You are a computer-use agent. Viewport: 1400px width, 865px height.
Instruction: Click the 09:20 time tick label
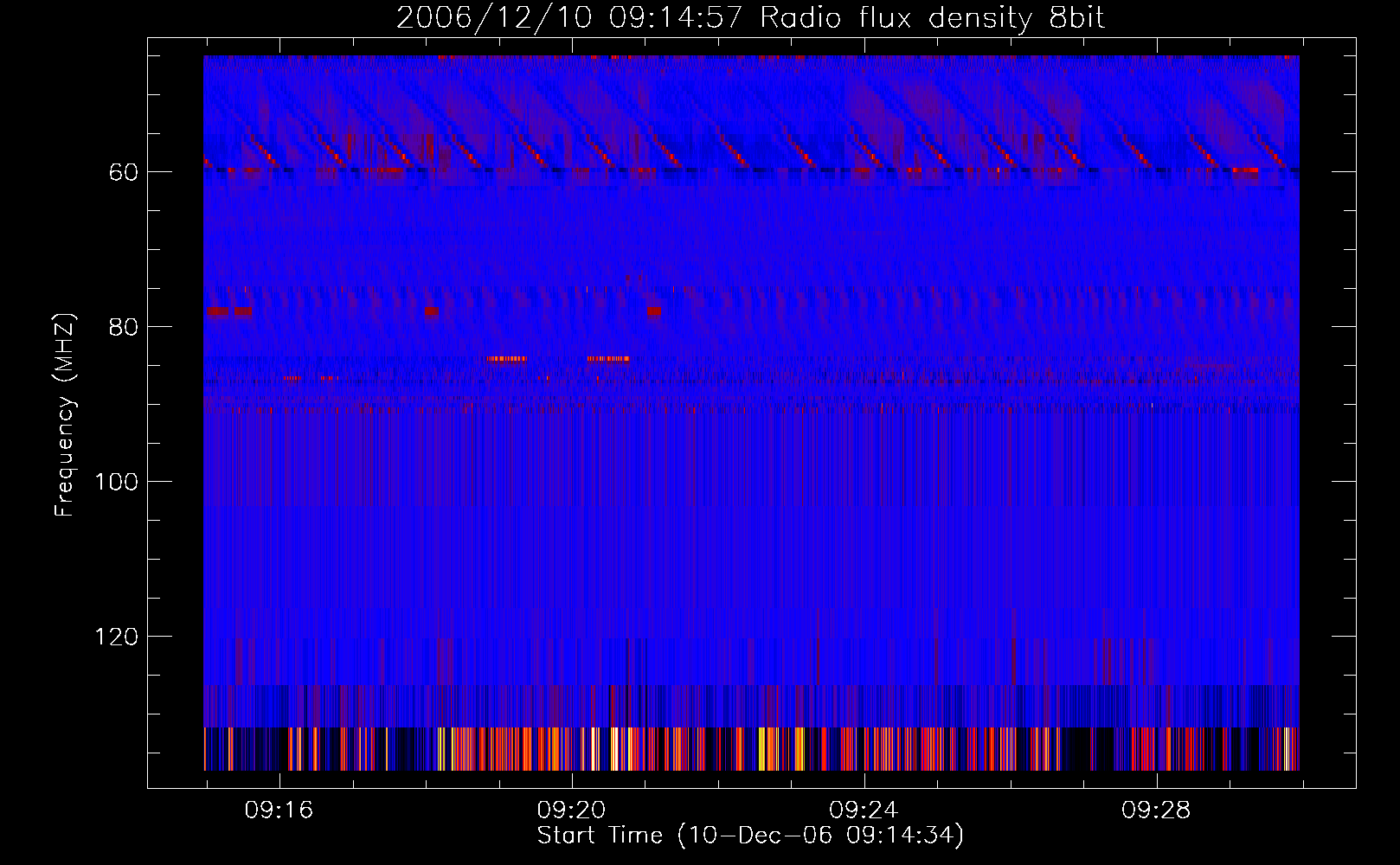(x=571, y=811)
